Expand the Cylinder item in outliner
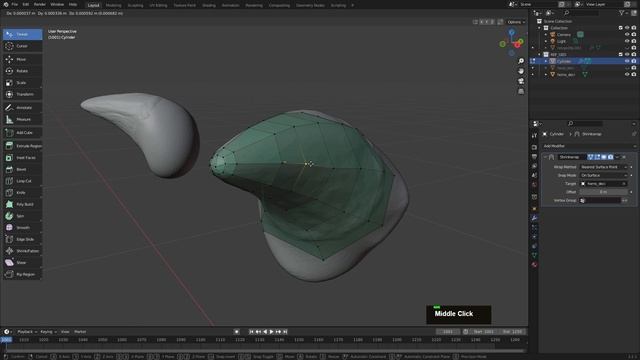 coord(546,61)
